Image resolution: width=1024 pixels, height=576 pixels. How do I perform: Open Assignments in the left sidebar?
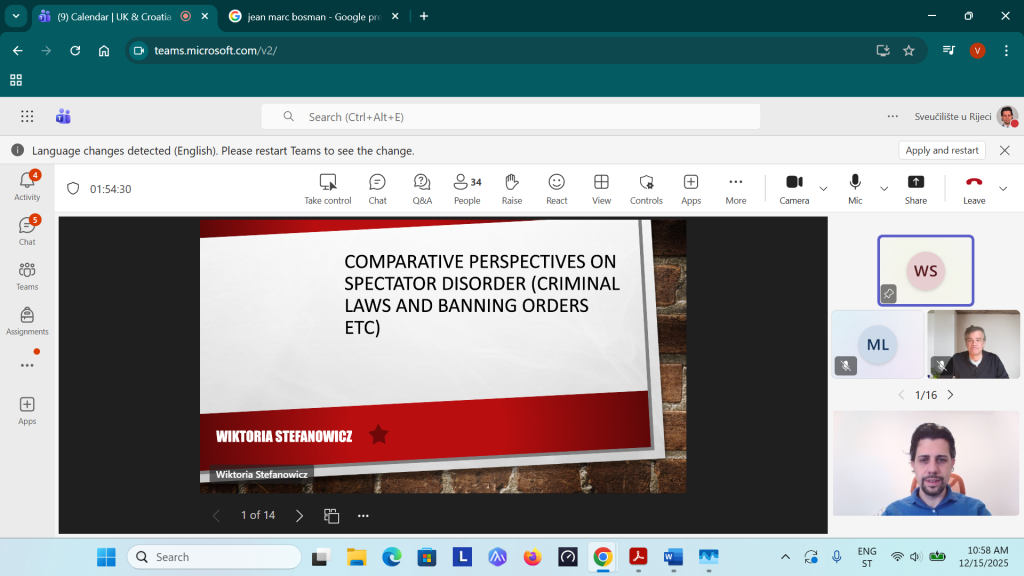(x=27, y=320)
